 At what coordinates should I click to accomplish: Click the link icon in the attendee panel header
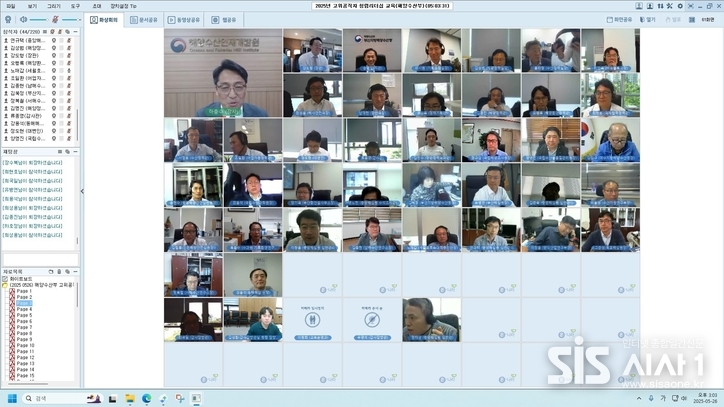67,32
